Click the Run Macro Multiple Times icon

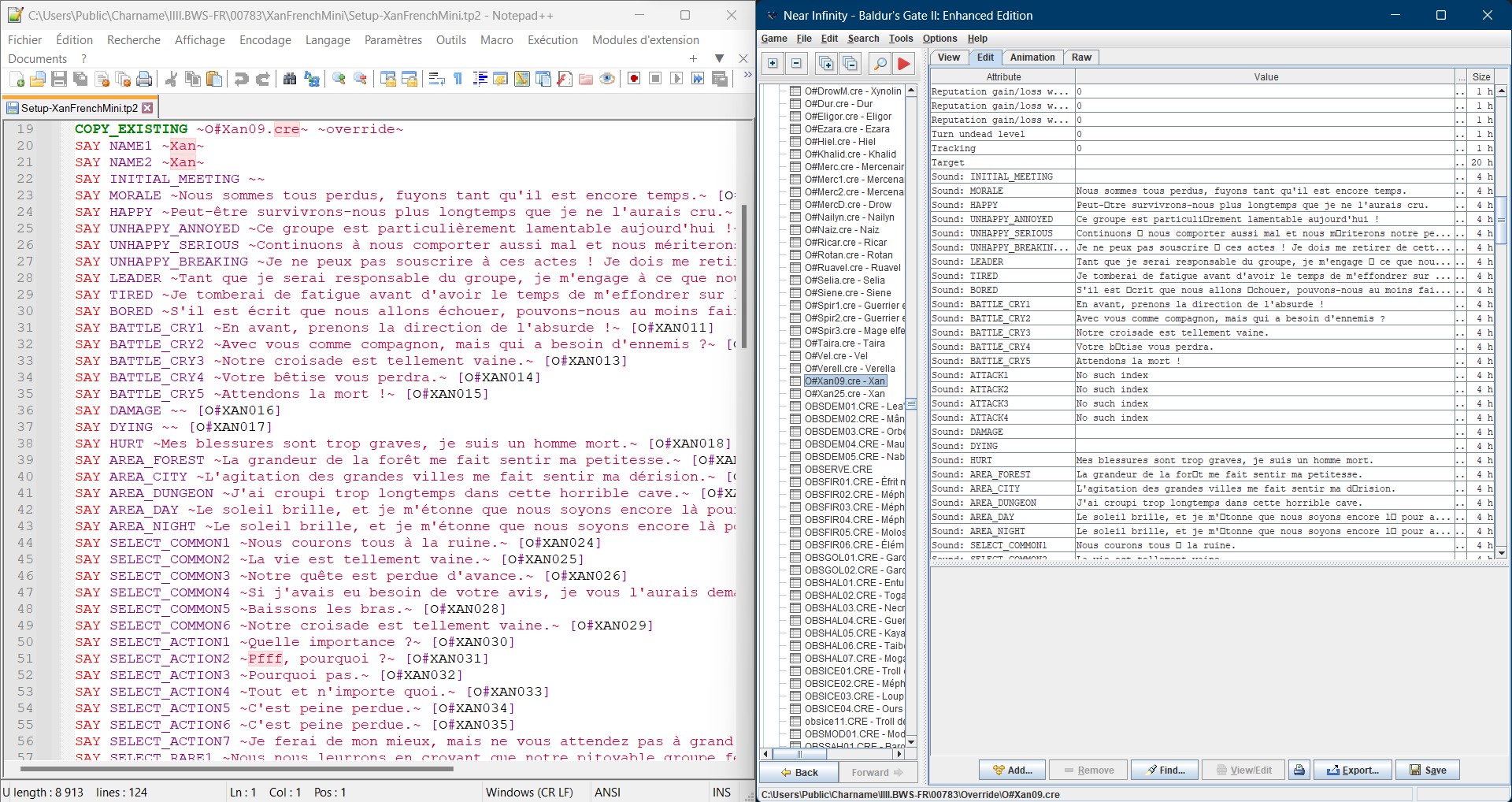click(698, 79)
